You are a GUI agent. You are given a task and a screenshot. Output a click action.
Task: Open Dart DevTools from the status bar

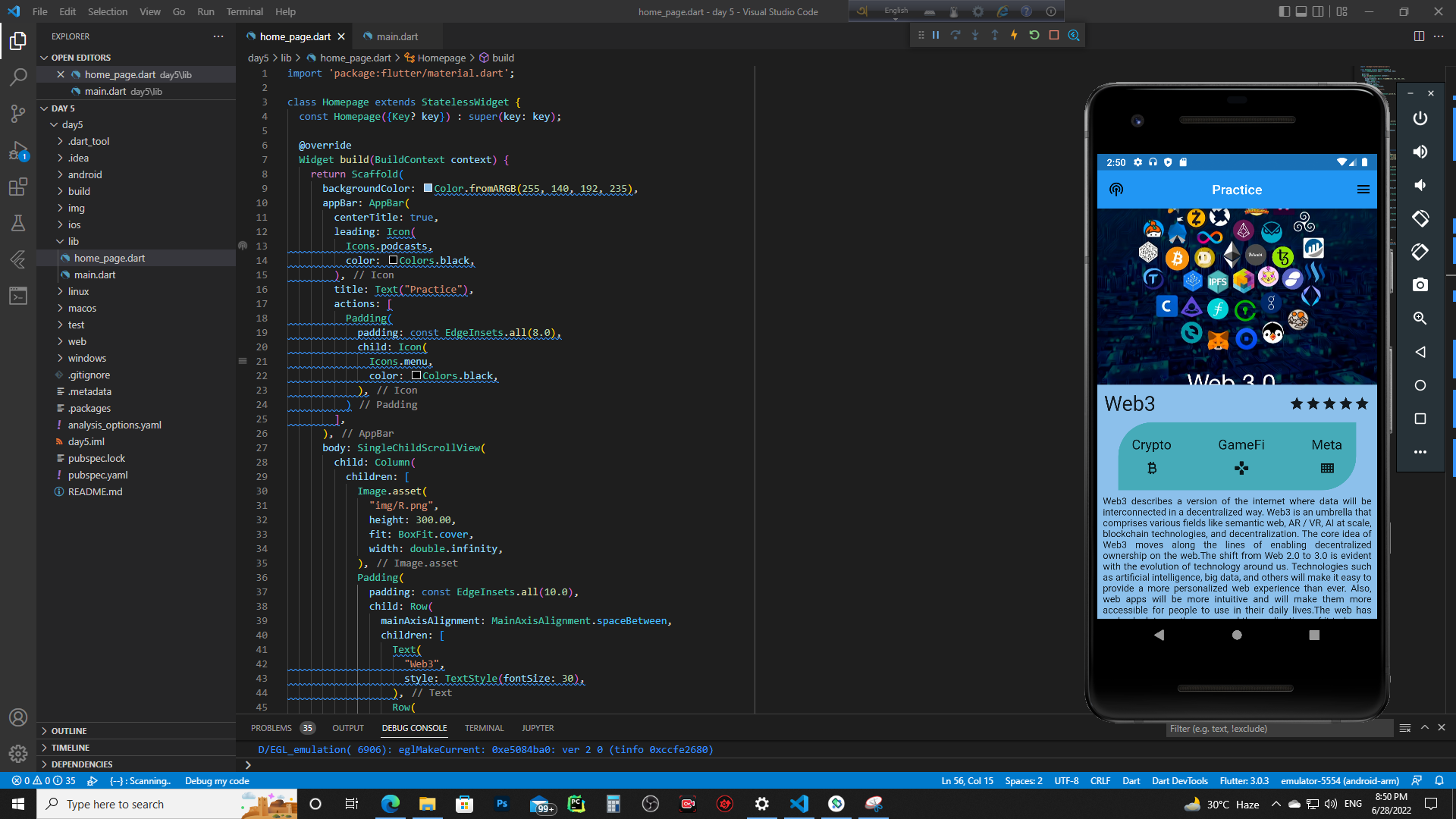(1180, 780)
